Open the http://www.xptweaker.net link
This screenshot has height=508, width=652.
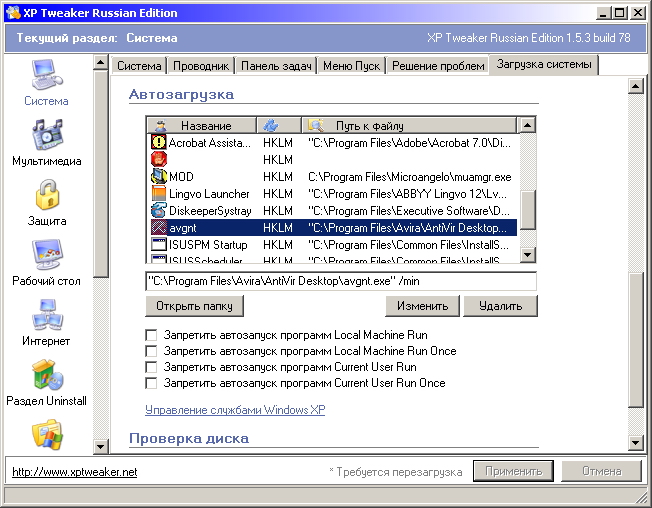point(74,472)
